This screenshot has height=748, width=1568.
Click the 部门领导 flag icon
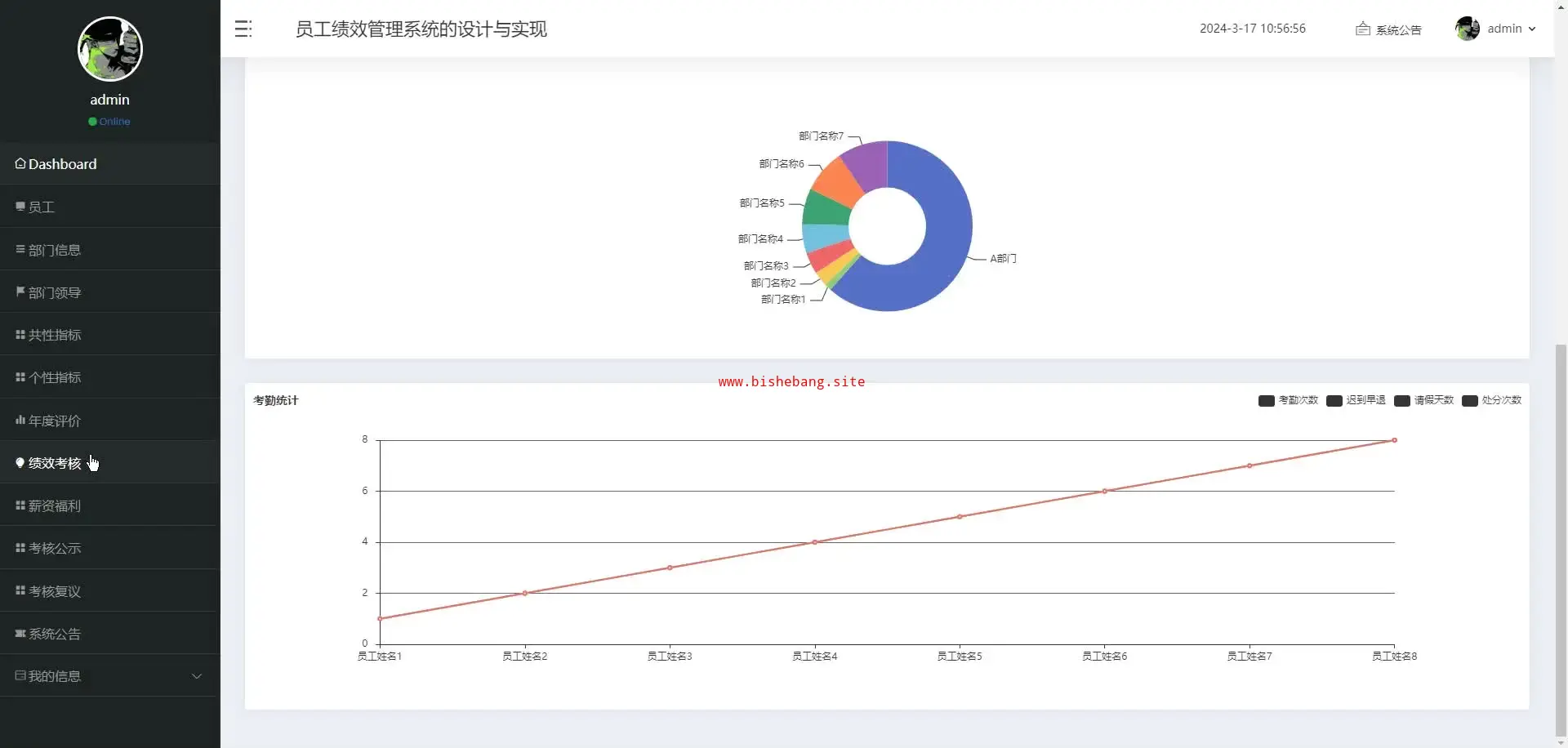[20, 292]
